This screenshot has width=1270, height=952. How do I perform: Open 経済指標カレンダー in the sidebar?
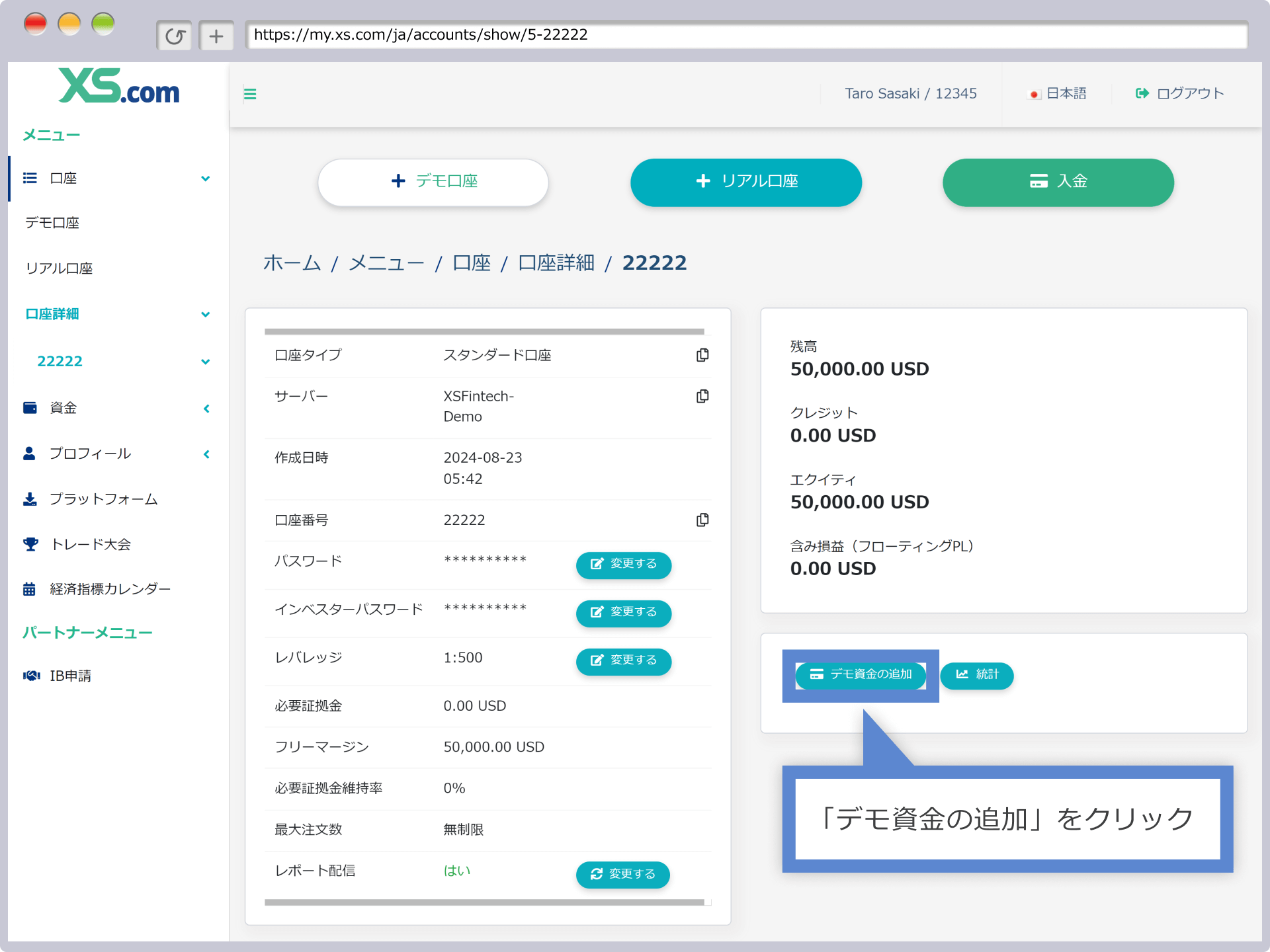(x=110, y=589)
